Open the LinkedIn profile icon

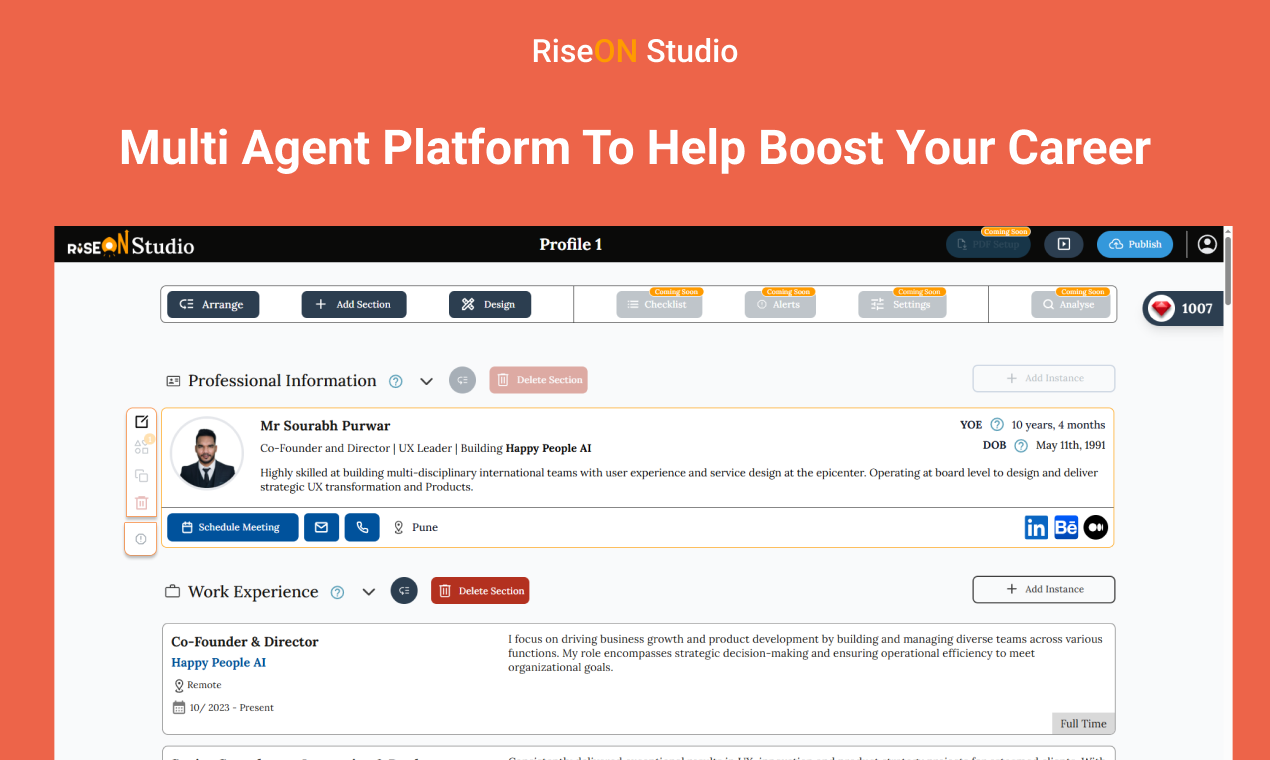(1036, 527)
